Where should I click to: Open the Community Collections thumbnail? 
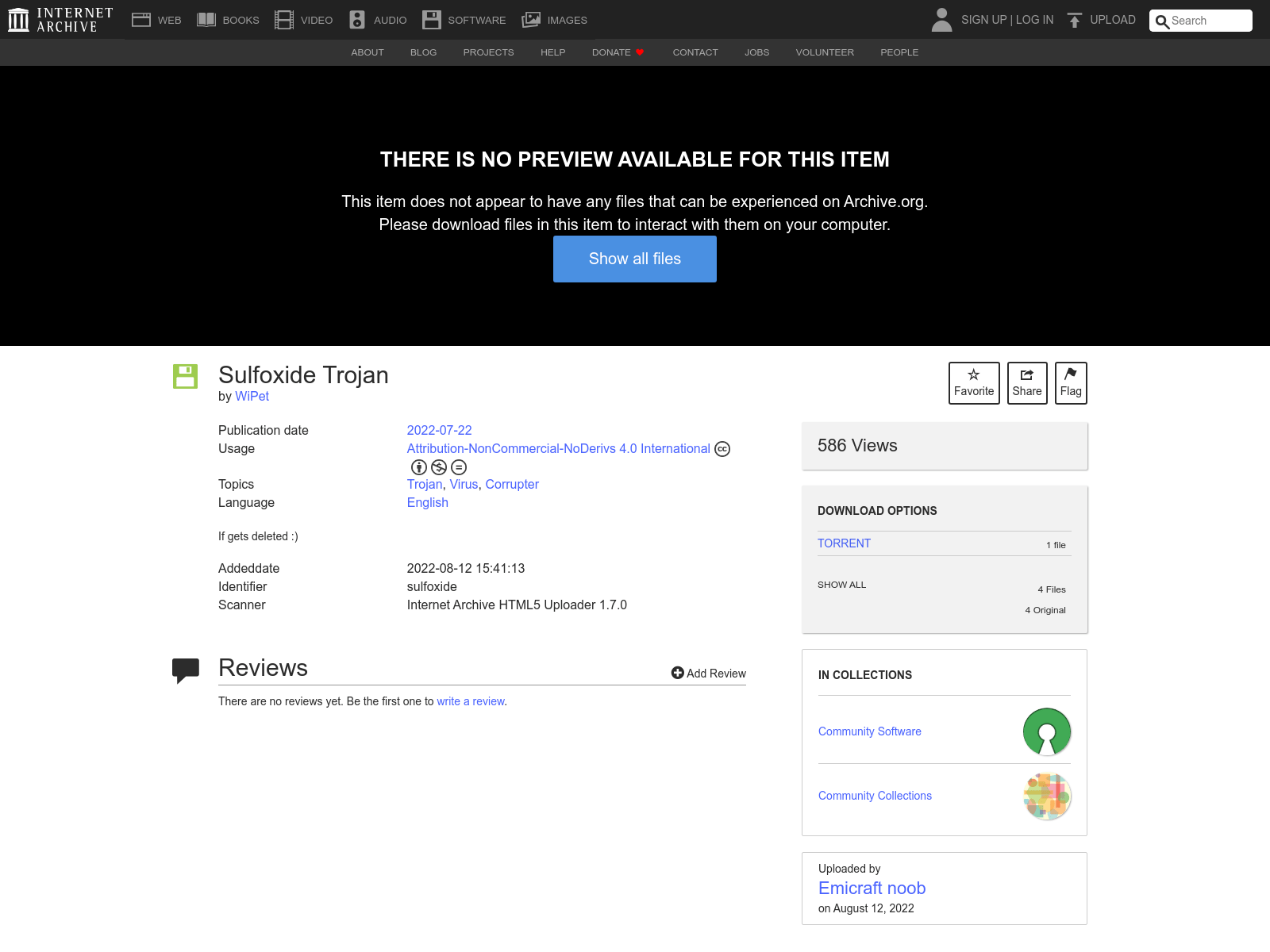1047,796
